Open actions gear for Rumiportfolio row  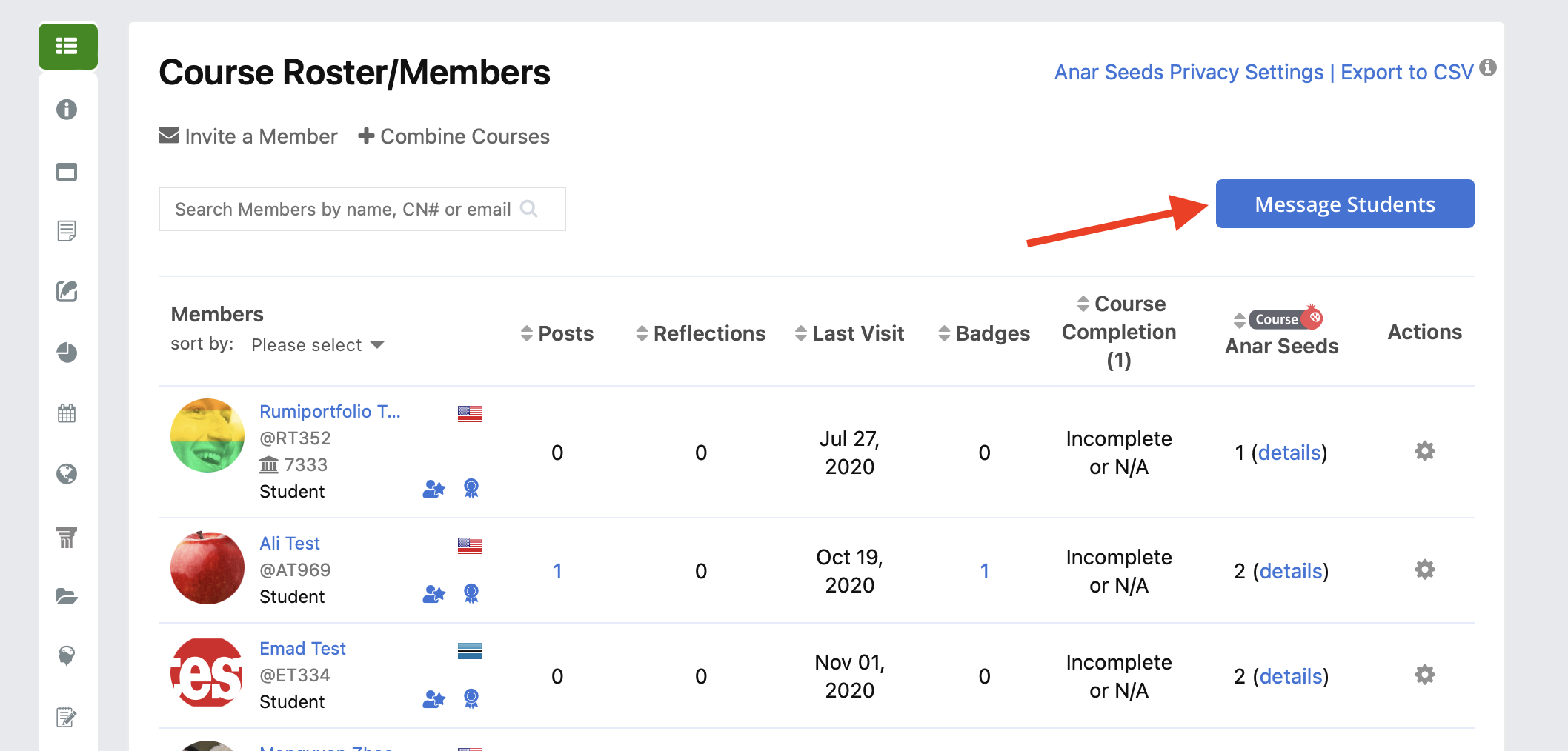(x=1424, y=451)
